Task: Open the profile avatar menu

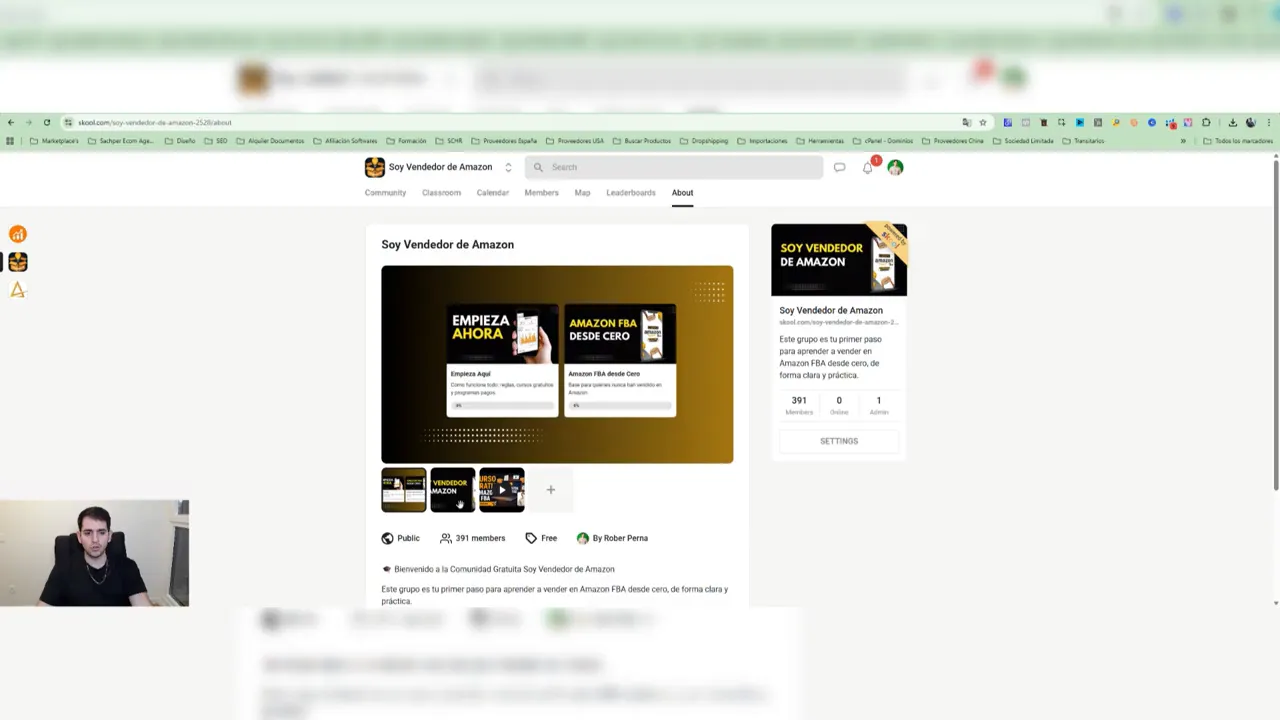Action: (x=895, y=167)
